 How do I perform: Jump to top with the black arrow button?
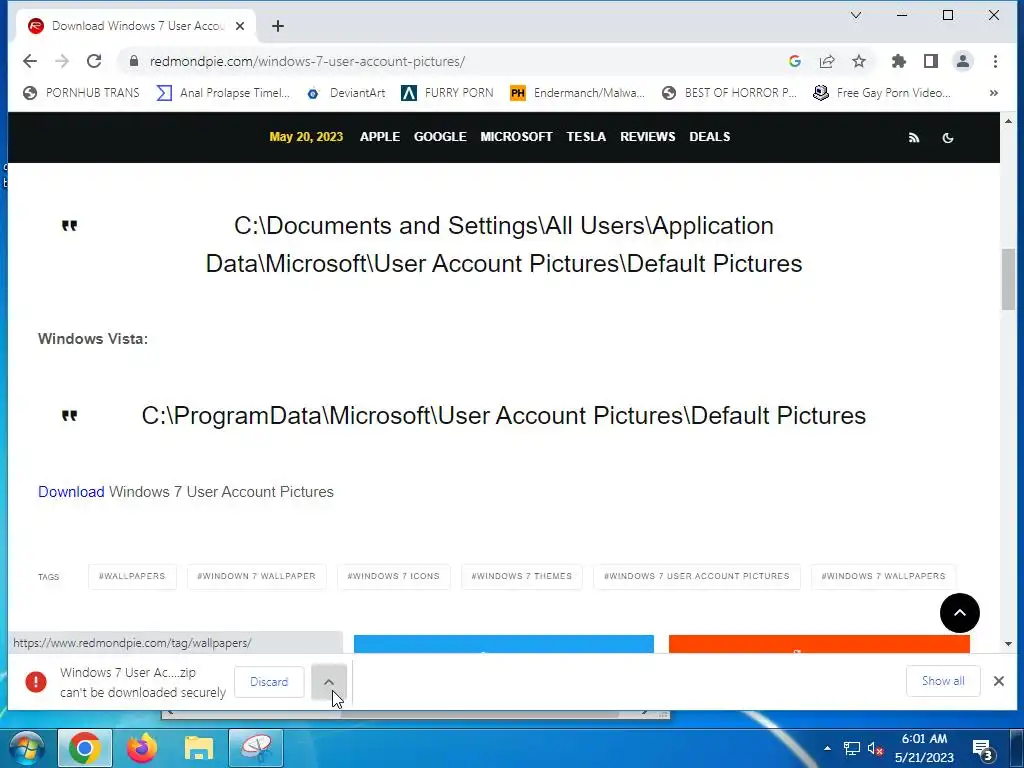(959, 613)
